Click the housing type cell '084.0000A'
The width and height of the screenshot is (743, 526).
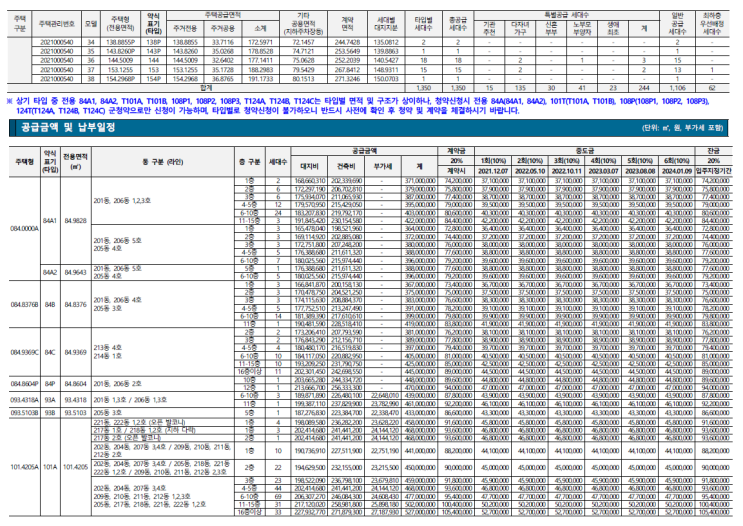point(25,229)
